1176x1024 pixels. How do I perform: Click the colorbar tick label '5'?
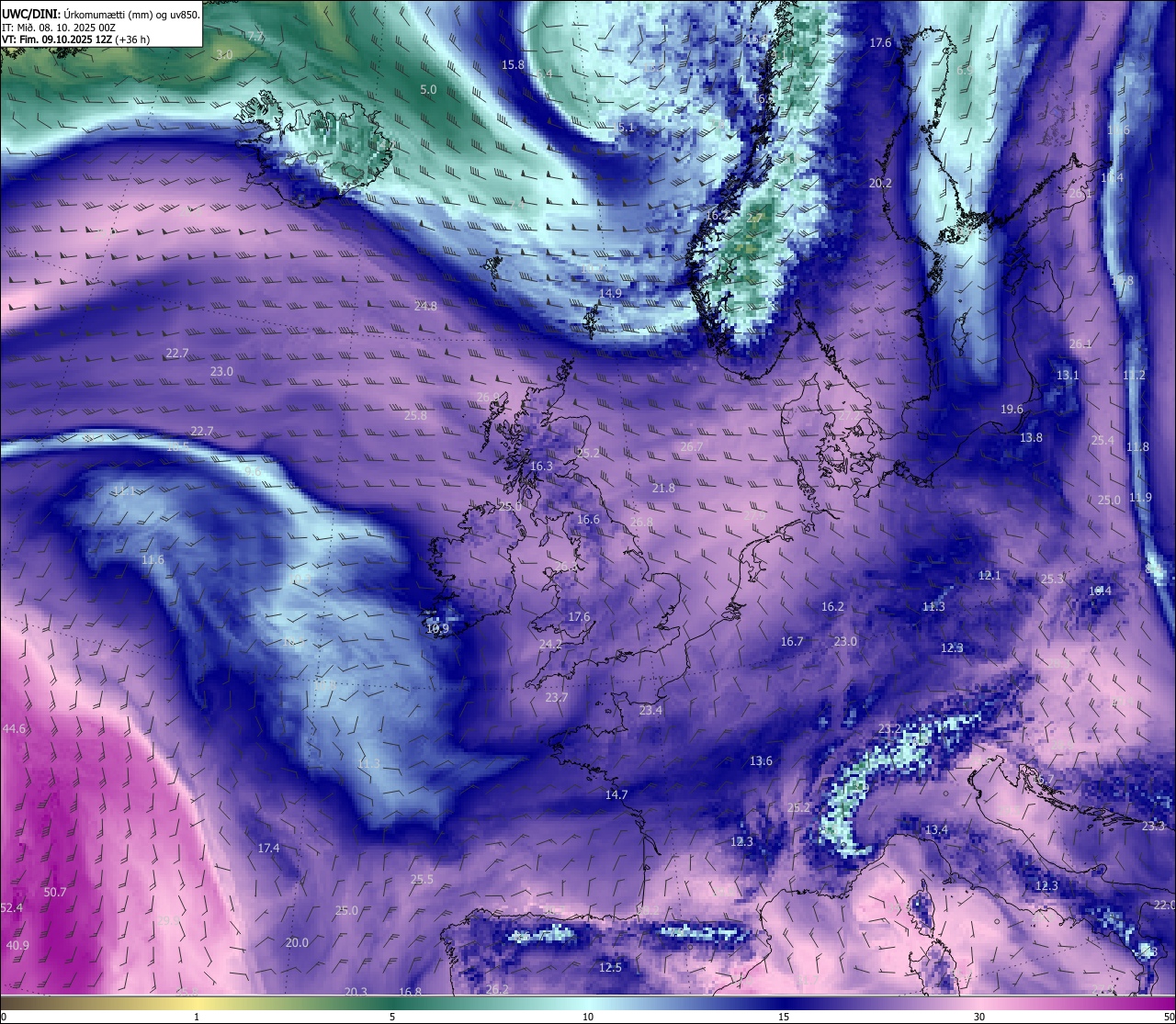(392, 1017)
